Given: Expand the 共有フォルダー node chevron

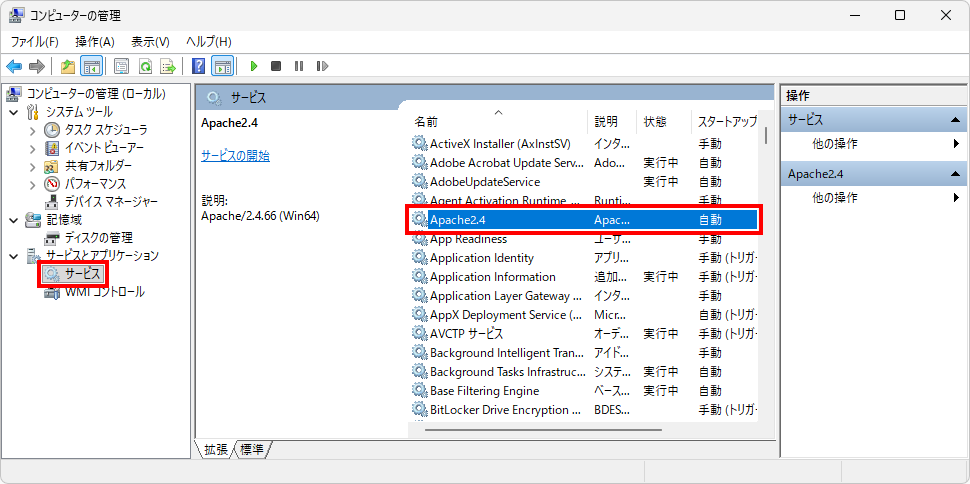Looking at the screenshot, I should [33, 166].
